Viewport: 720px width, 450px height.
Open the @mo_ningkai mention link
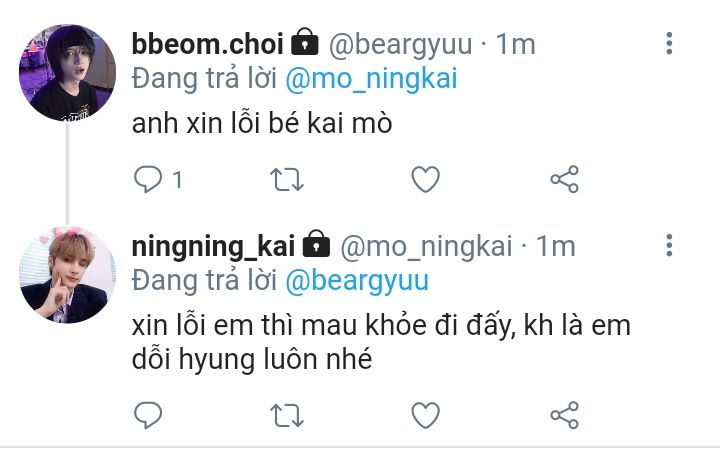point(371,79)
